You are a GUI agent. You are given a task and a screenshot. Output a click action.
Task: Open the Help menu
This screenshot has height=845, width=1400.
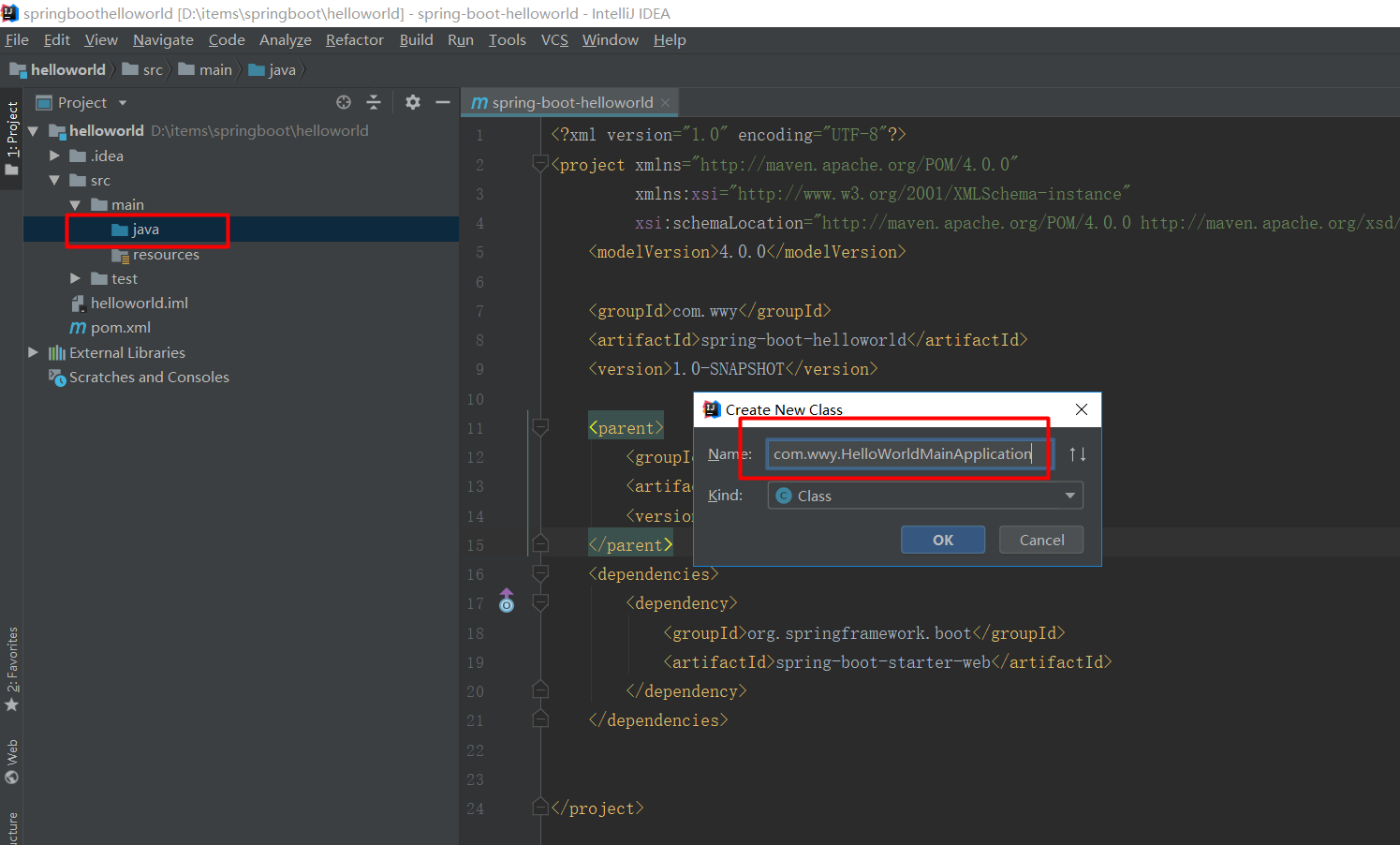coord(670,39)
